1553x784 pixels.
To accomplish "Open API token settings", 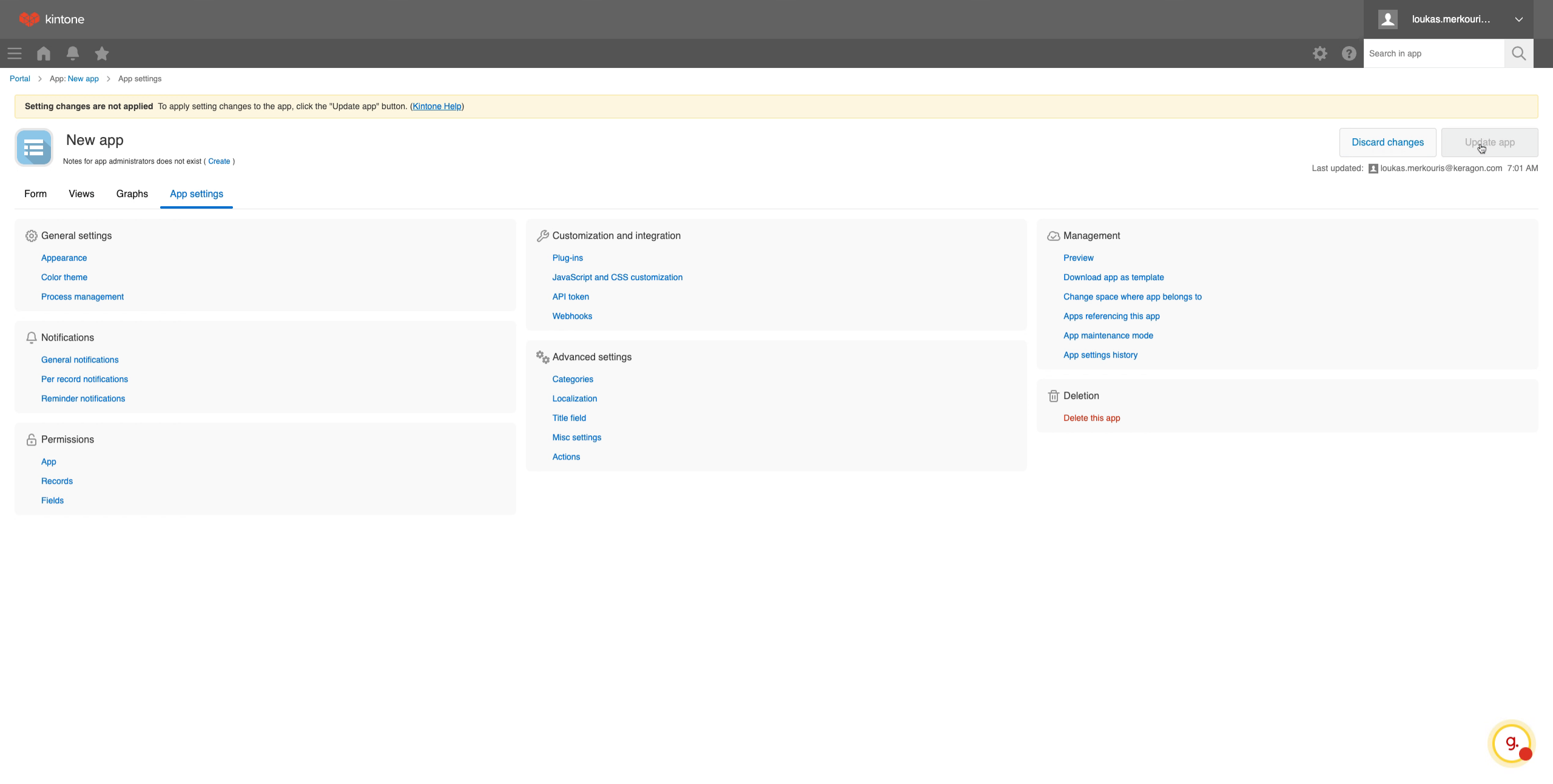I will (571, 297).
